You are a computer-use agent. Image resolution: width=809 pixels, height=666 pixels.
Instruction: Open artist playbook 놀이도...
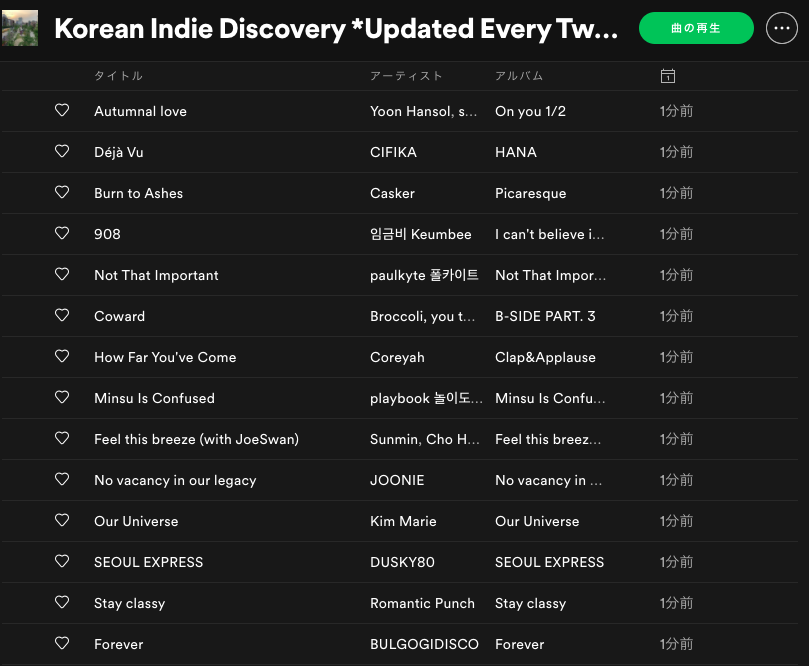(x=426, y=398)
